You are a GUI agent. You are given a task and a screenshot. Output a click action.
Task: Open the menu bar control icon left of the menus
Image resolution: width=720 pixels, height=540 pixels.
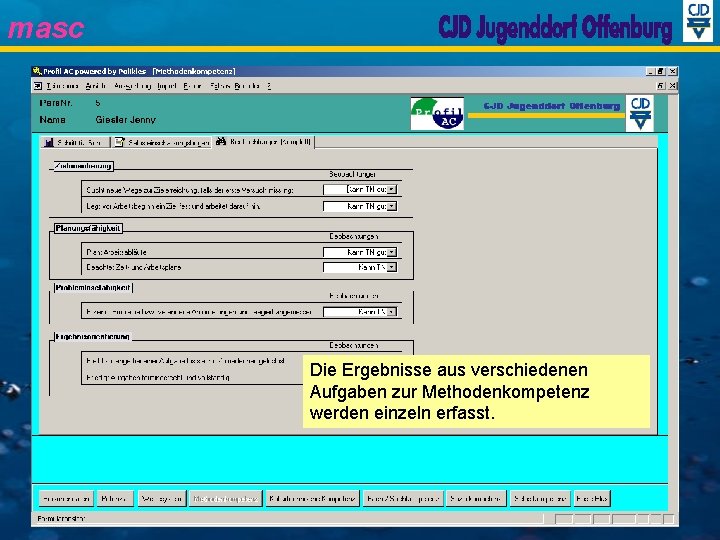38,86
